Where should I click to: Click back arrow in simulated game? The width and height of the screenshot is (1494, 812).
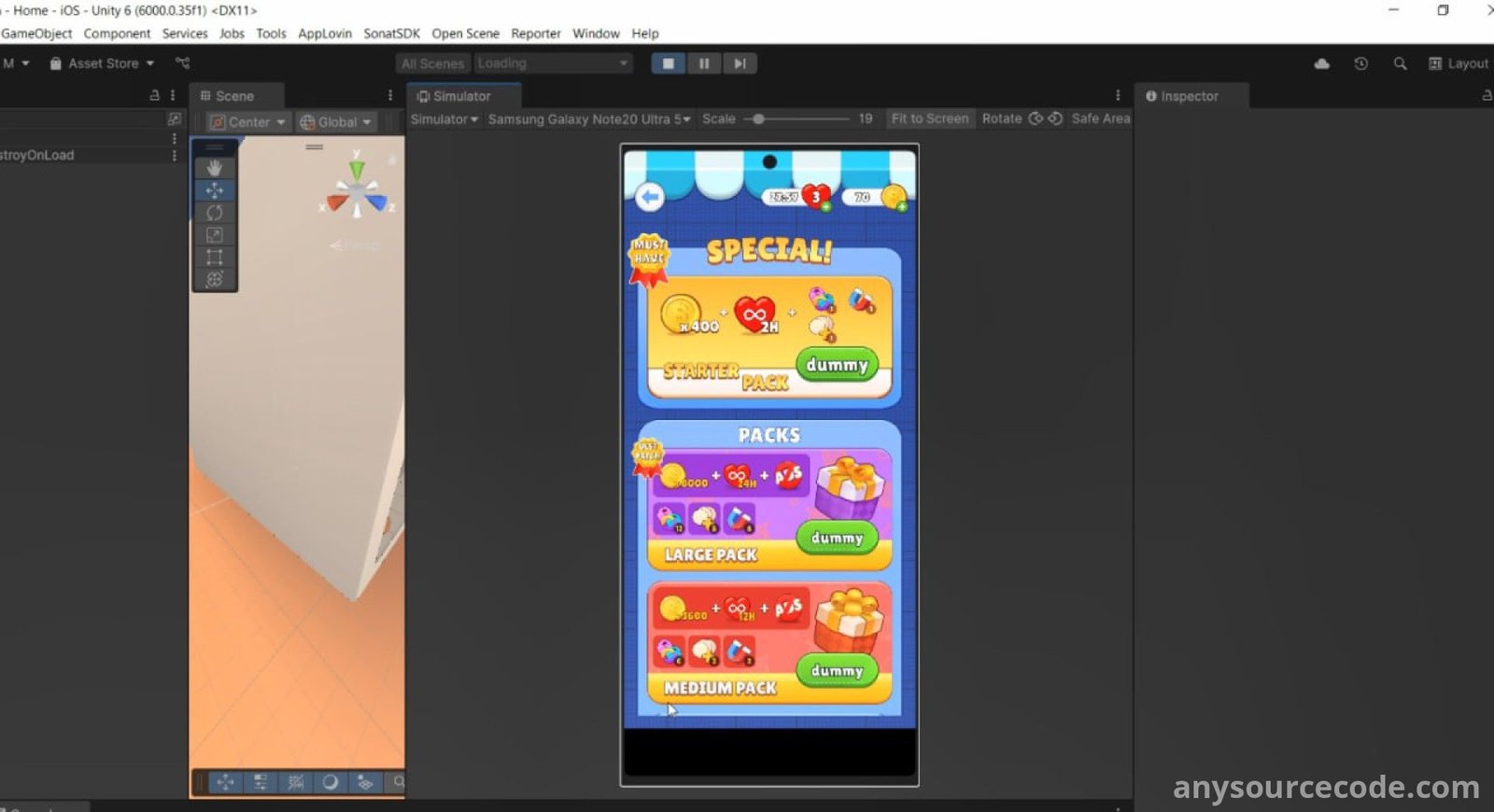(x=650, y=197)
